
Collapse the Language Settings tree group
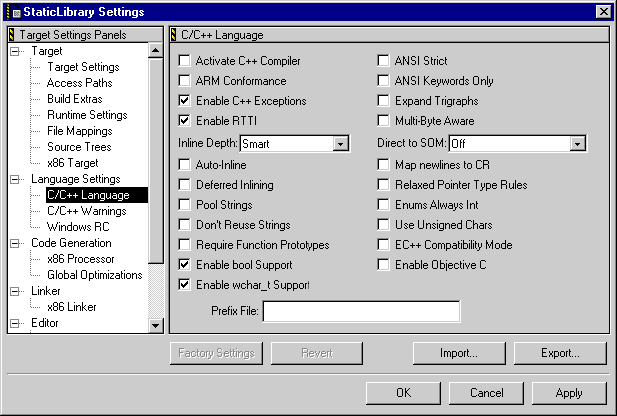15,179
